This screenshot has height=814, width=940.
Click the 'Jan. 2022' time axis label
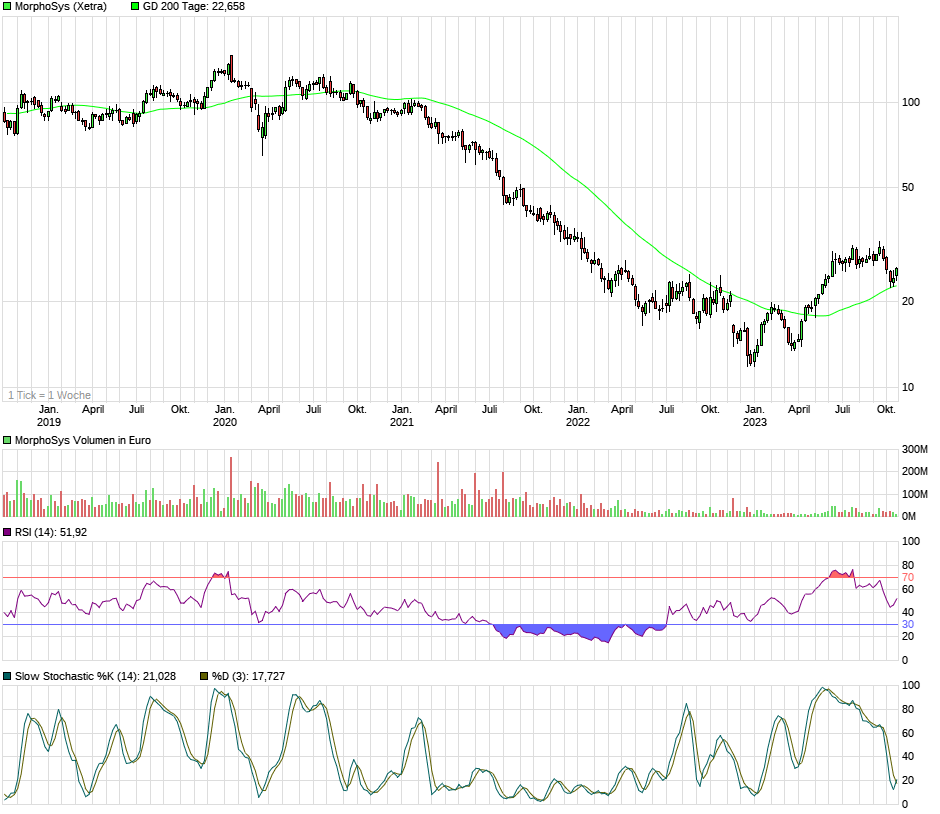pos(577,415)
